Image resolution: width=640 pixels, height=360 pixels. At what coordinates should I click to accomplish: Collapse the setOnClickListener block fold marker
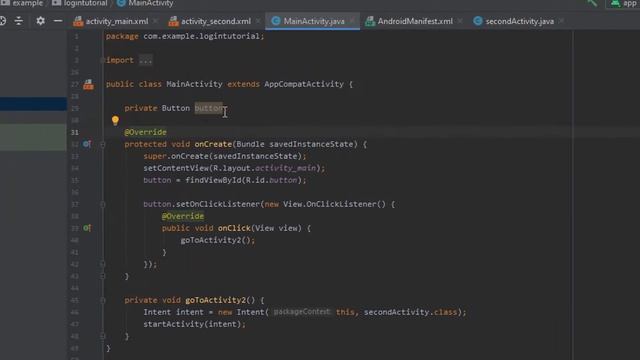point(102,204)
